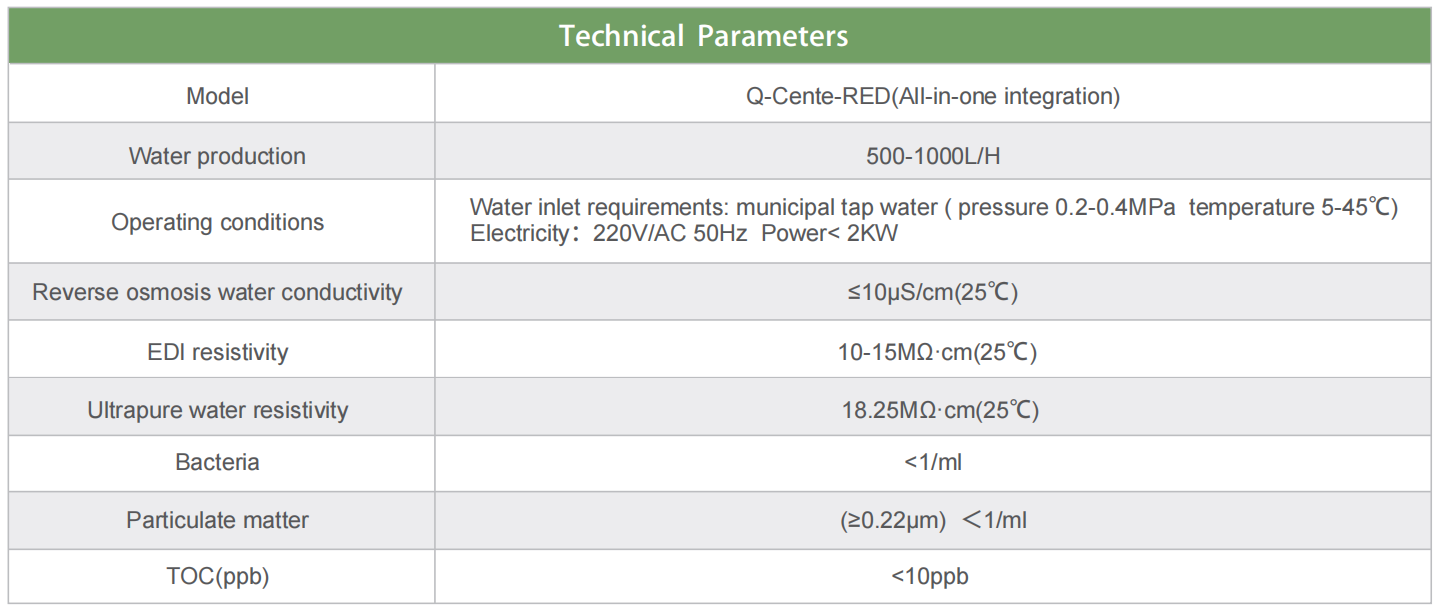The width and height of the screenshot is (1439, 610).
Task: Select Ultrapure water resistivity label
Action: point(218,410)
